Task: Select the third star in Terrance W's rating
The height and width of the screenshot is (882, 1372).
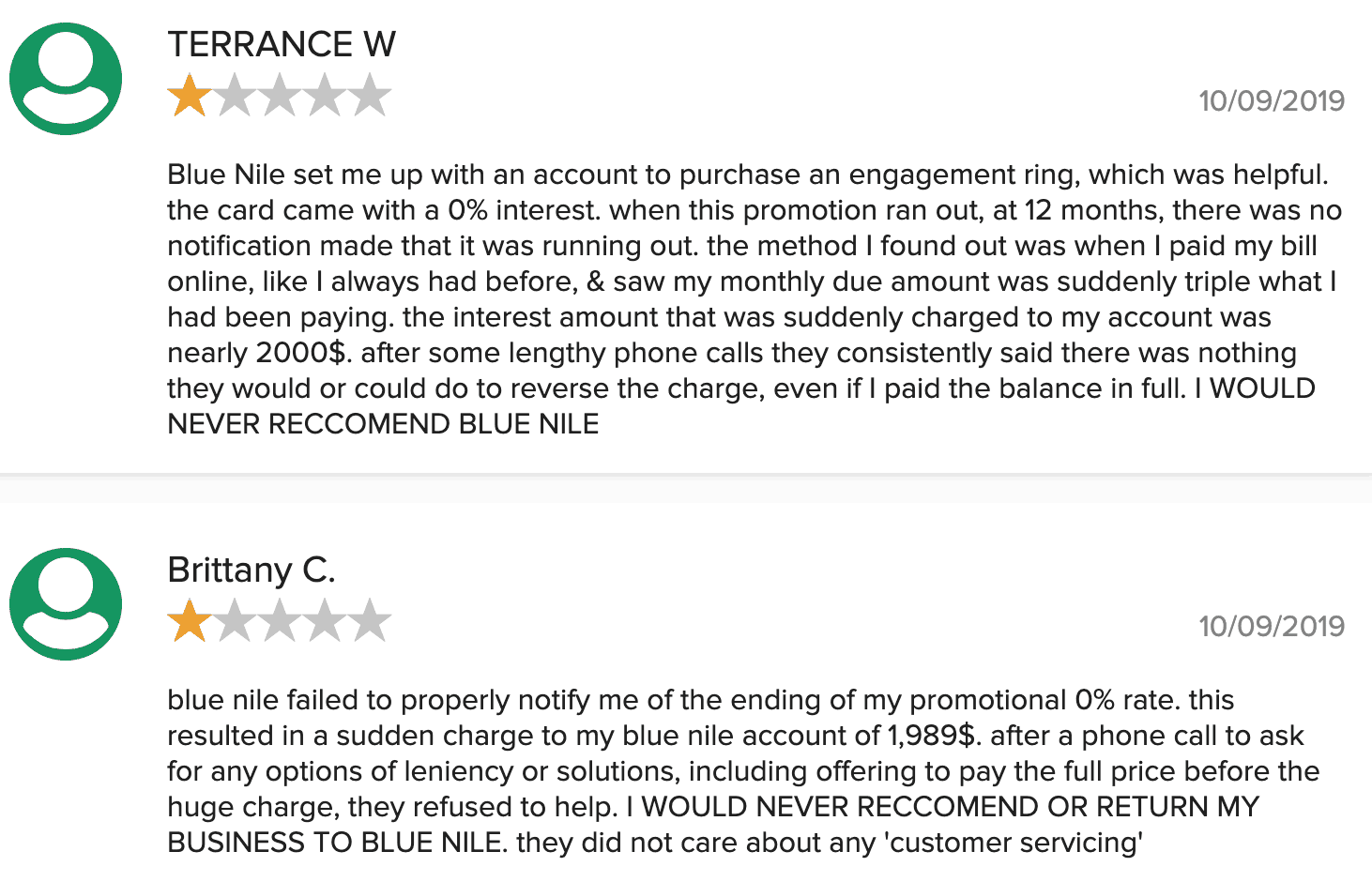Action: [280, 96]
